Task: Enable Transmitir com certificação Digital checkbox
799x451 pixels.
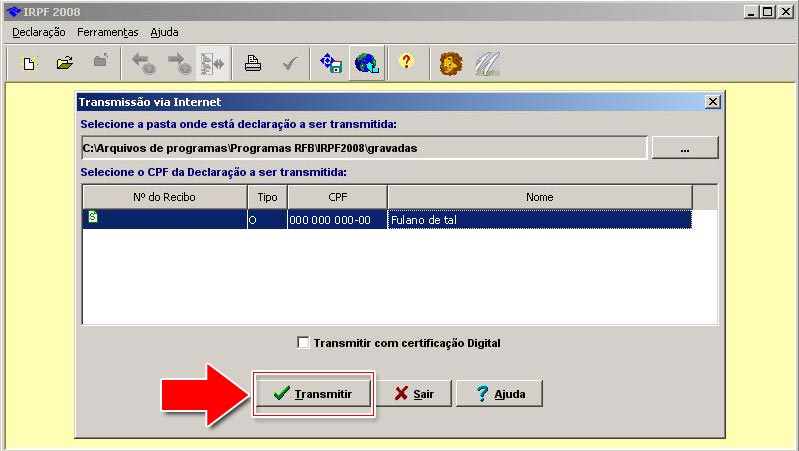Action: [304, 343]
